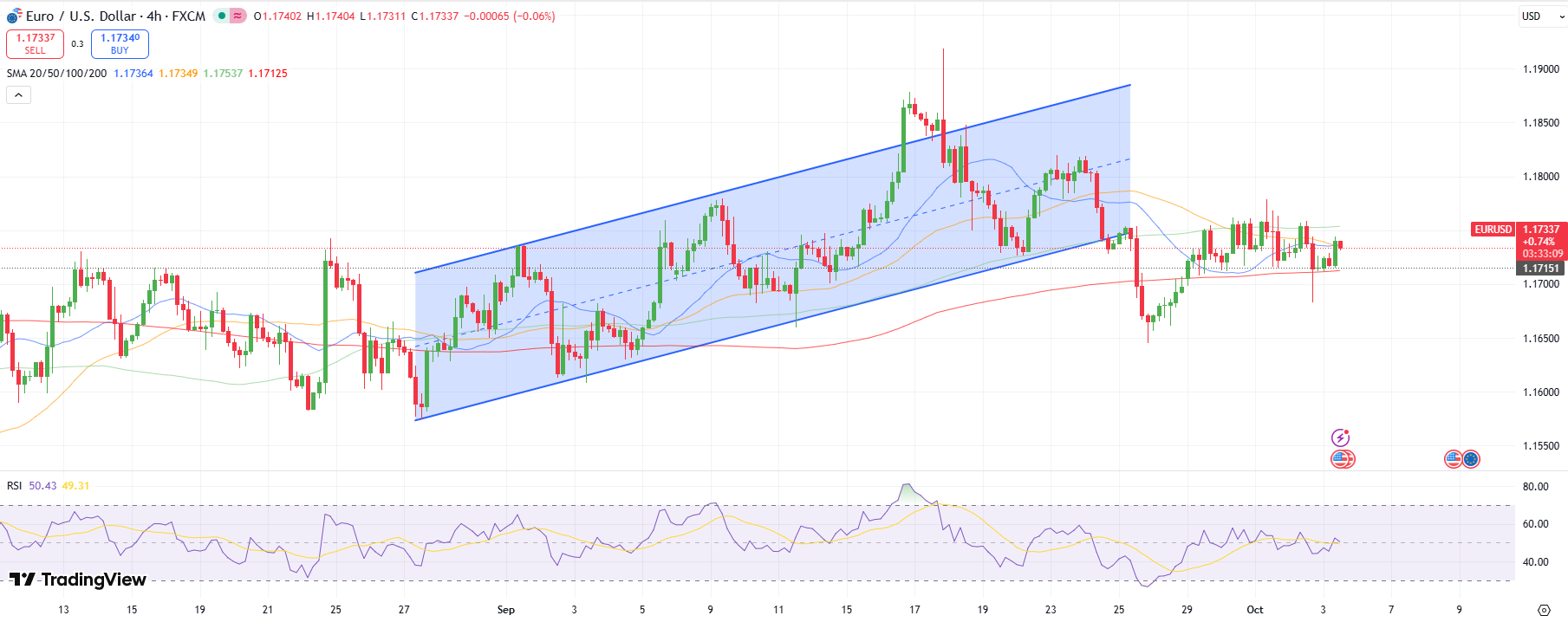Click the red EURUSD price label

1493,230
